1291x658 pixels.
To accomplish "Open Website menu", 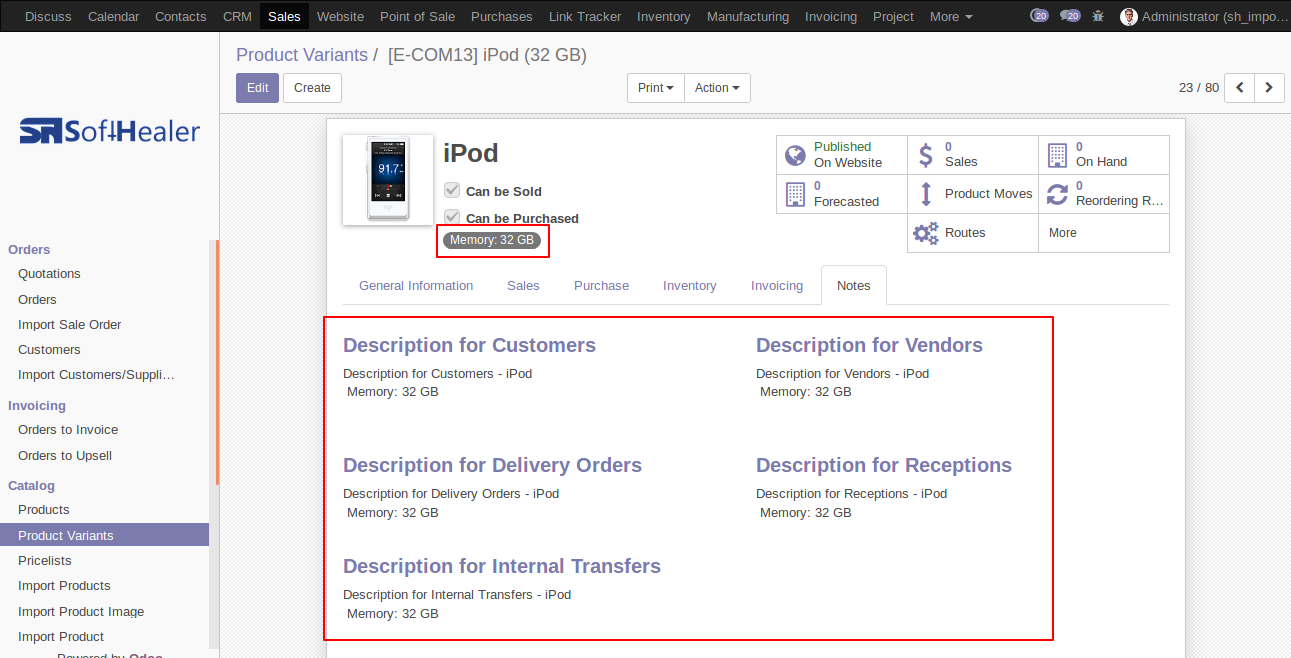I will pos(340,16).
